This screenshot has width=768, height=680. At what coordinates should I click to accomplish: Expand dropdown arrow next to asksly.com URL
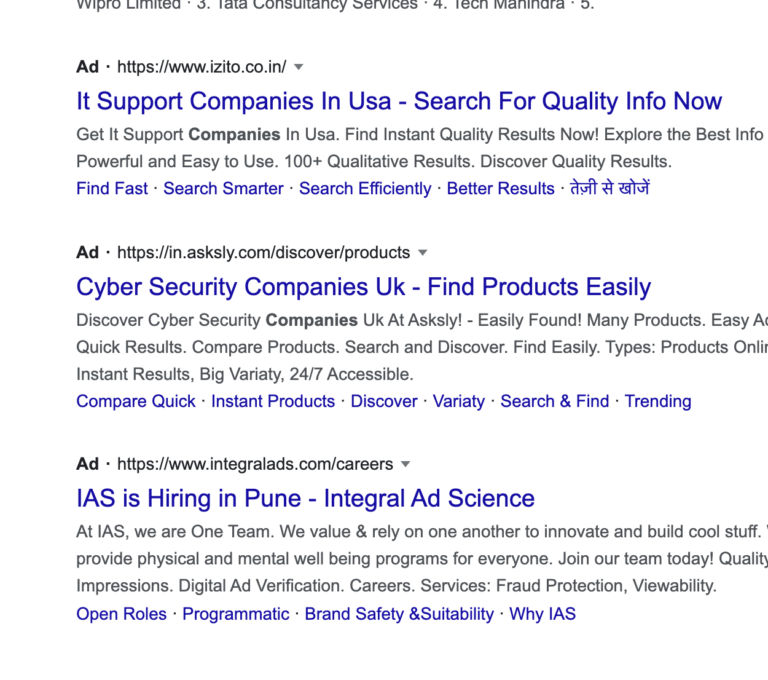(423, 253)
